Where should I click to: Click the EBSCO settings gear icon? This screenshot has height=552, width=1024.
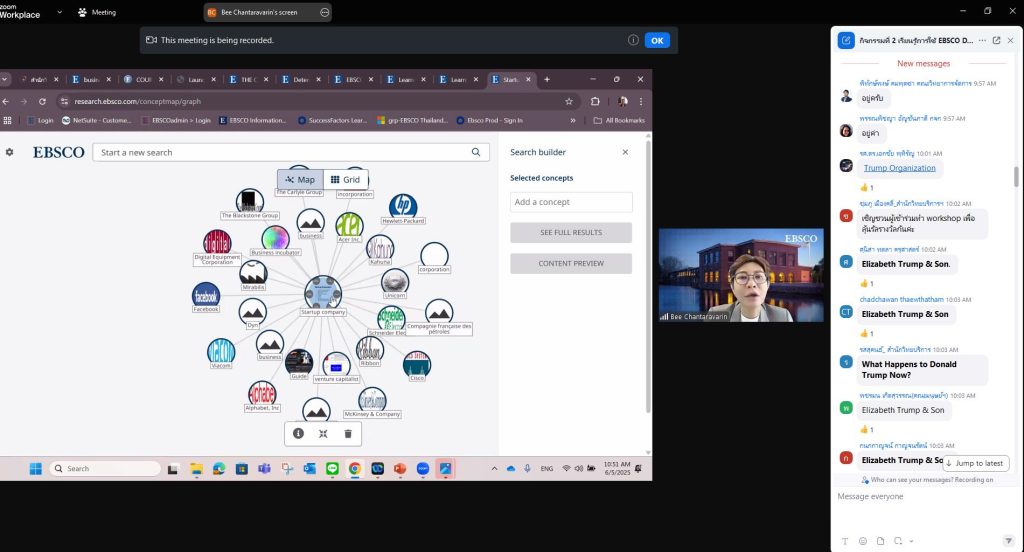click(9, 152)
